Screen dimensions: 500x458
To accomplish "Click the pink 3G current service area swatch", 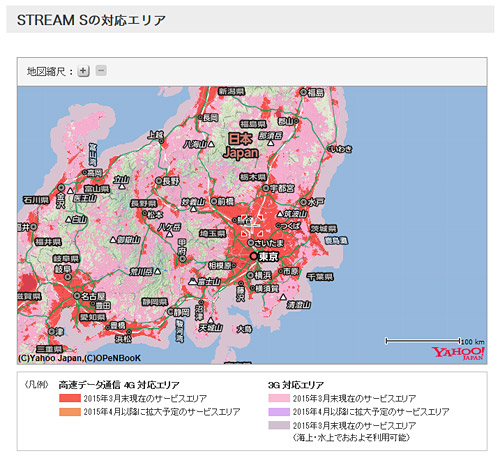I will pyautogui.click(x=279, y=398).
